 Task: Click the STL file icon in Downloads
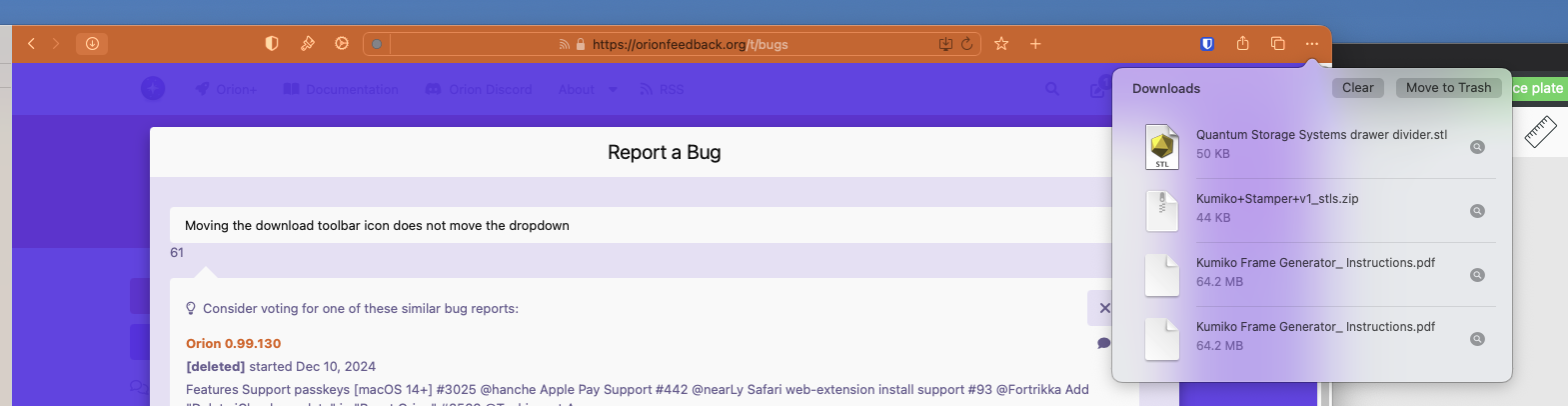(x=1162, y=146)
